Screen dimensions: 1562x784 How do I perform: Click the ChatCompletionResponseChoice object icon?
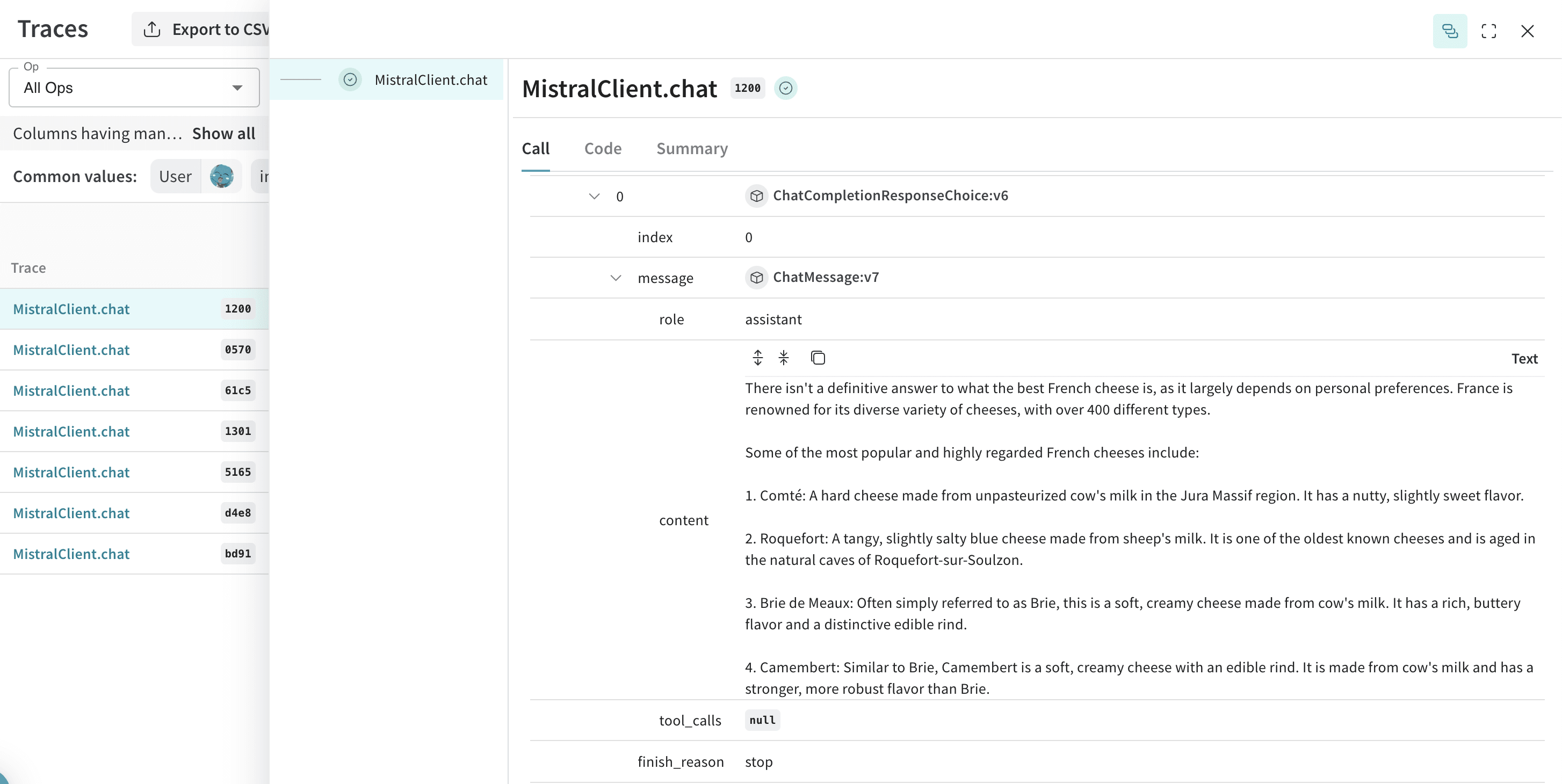(756, 196)
